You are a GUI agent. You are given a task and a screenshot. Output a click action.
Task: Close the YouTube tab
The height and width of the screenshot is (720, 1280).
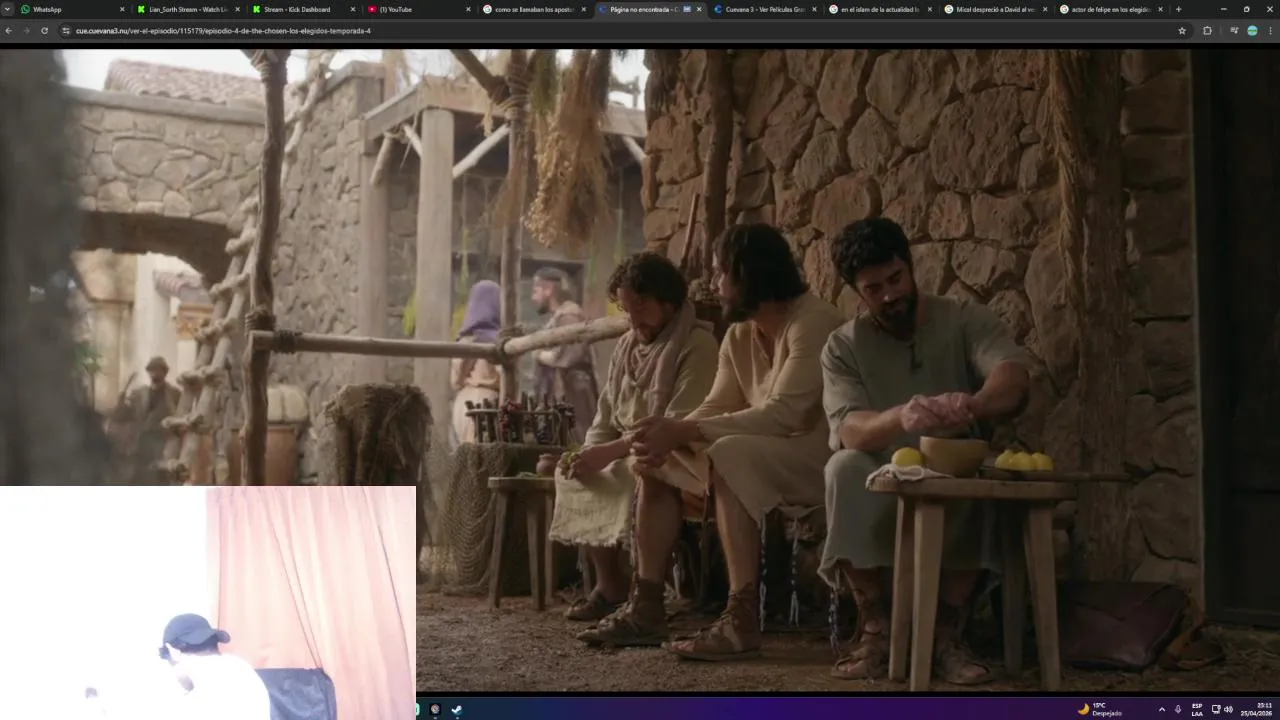[468, 9]
